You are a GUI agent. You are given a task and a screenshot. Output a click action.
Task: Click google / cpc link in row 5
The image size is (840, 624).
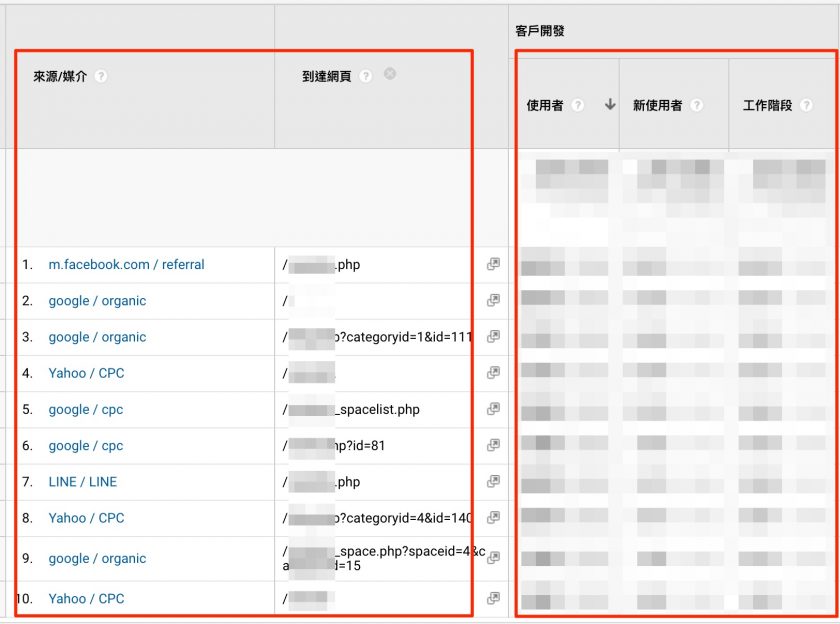[86, 410]
